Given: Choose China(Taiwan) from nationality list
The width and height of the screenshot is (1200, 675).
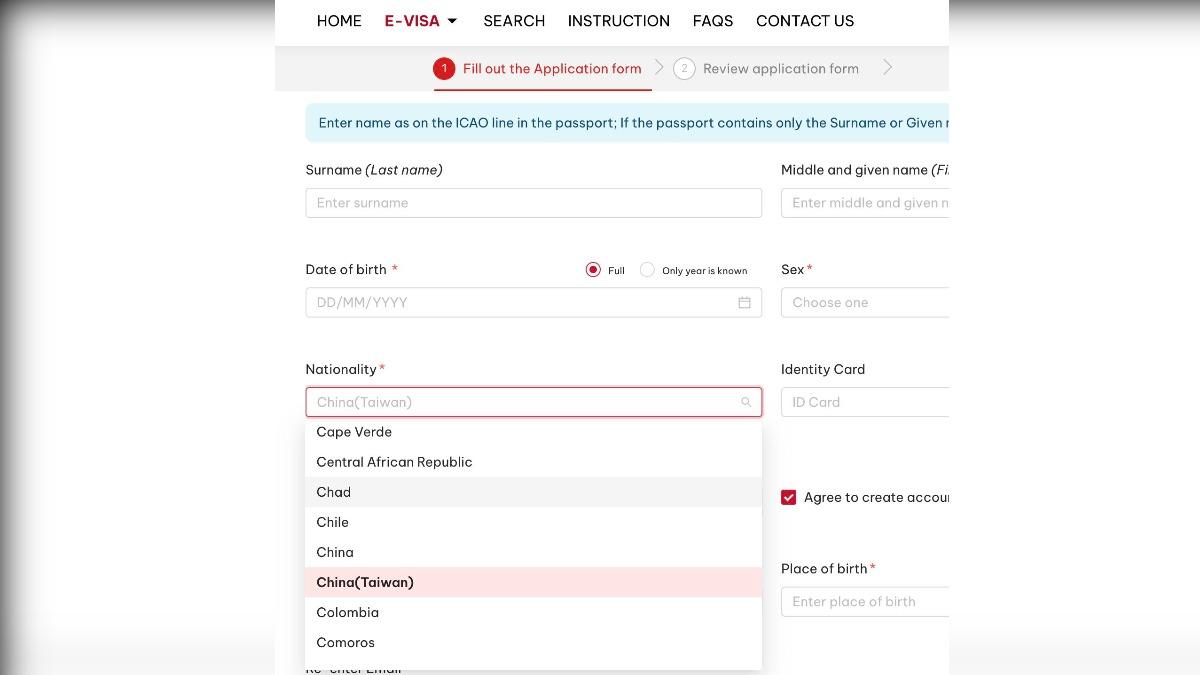Looking at the screenshot, I should (365, 582).
